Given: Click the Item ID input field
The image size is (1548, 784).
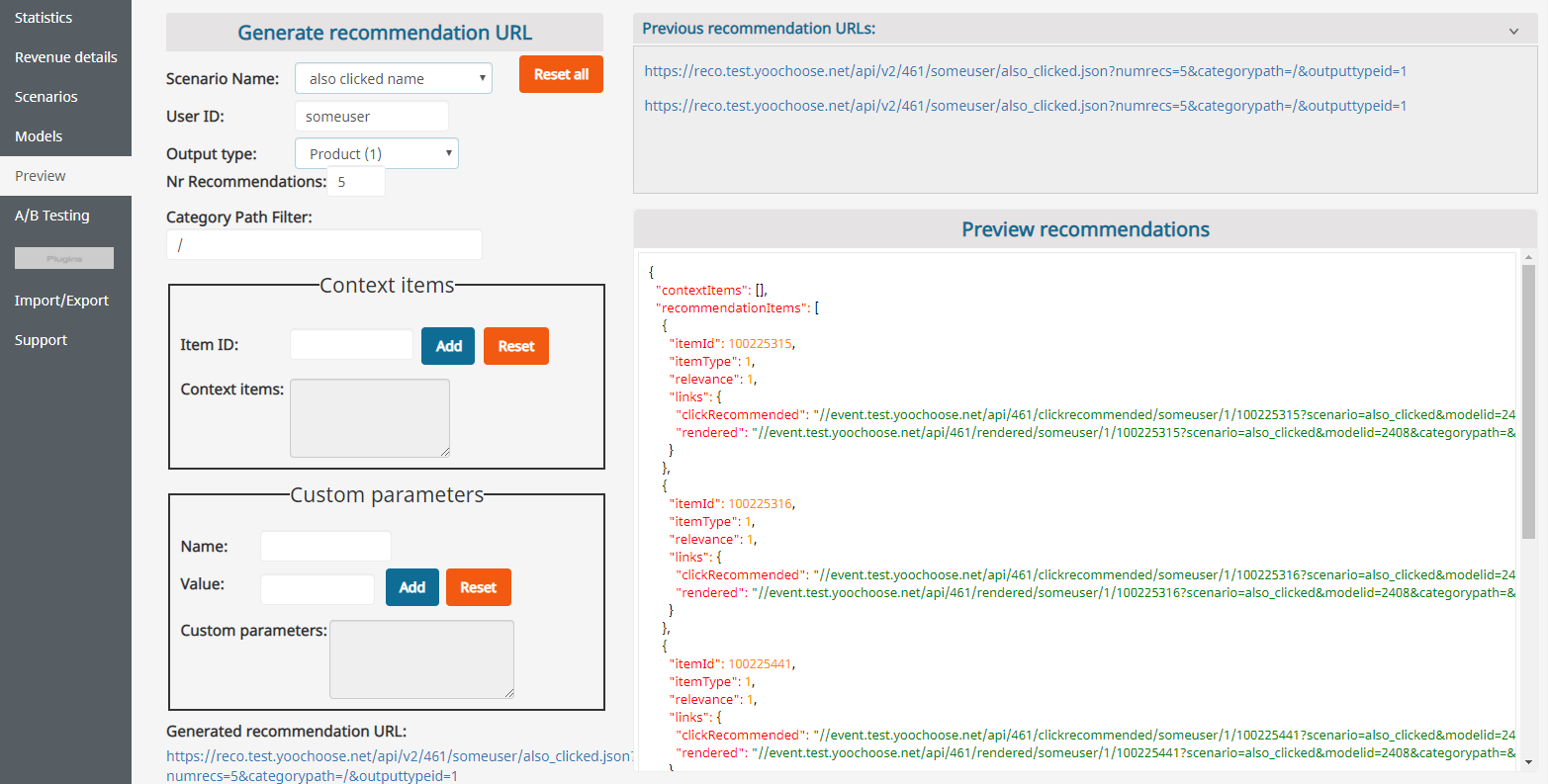Looking at the screenshot, I should 351,345.
